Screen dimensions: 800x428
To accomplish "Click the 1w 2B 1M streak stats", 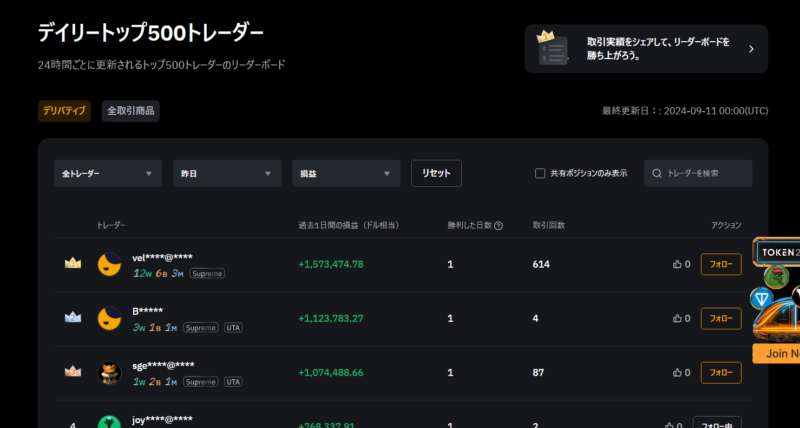I will click(155, 382).
